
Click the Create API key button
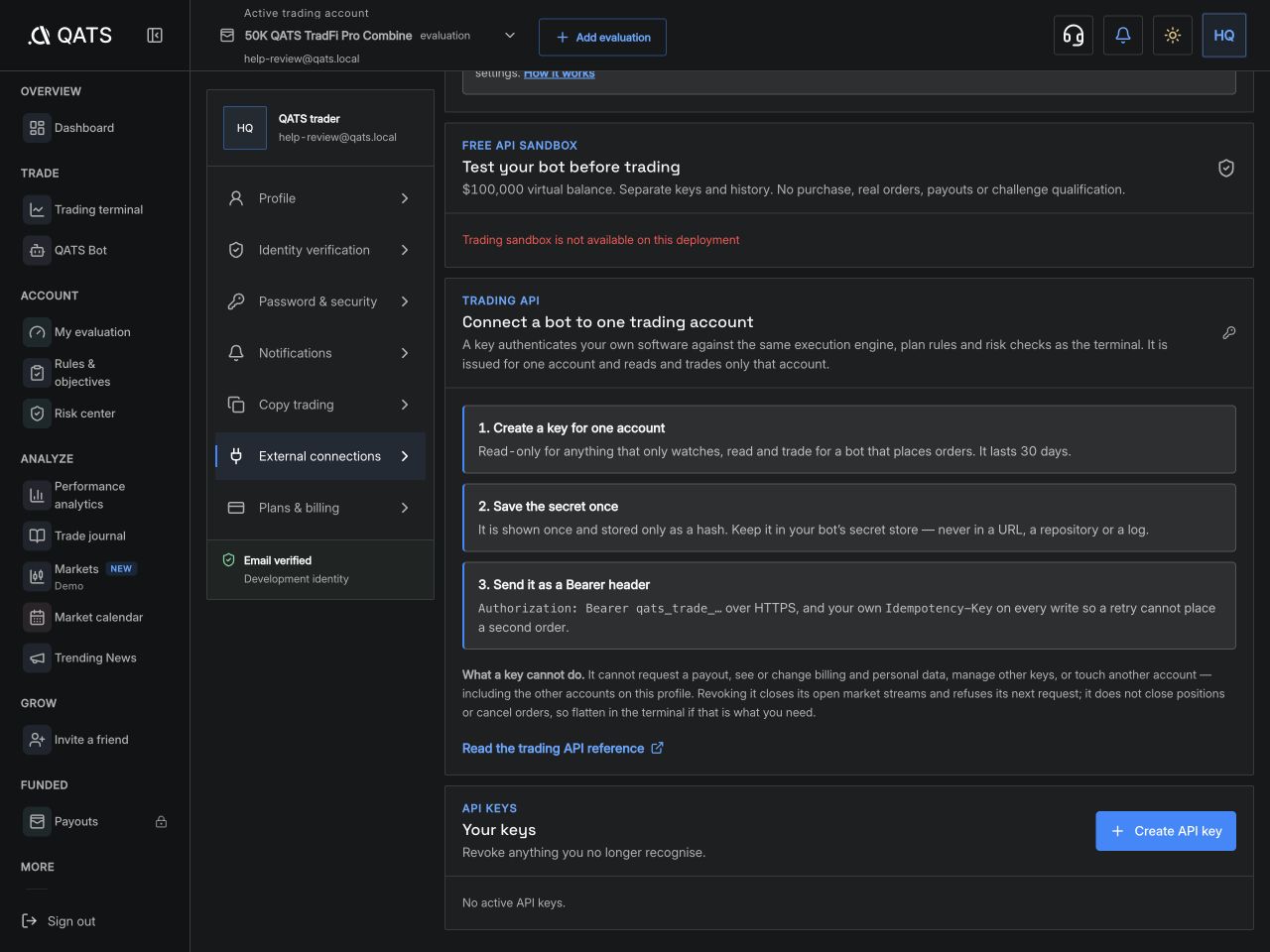tap(1166, 831)
